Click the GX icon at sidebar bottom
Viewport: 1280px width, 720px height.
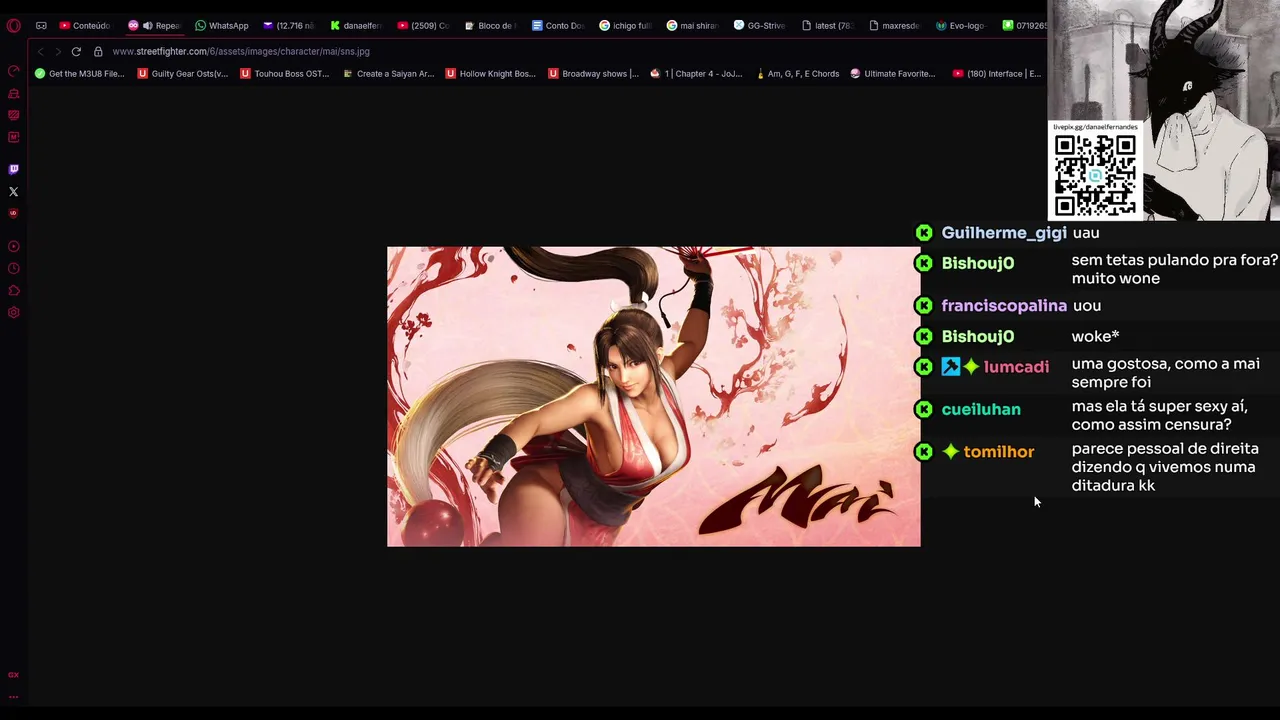(x=13, y=675)
